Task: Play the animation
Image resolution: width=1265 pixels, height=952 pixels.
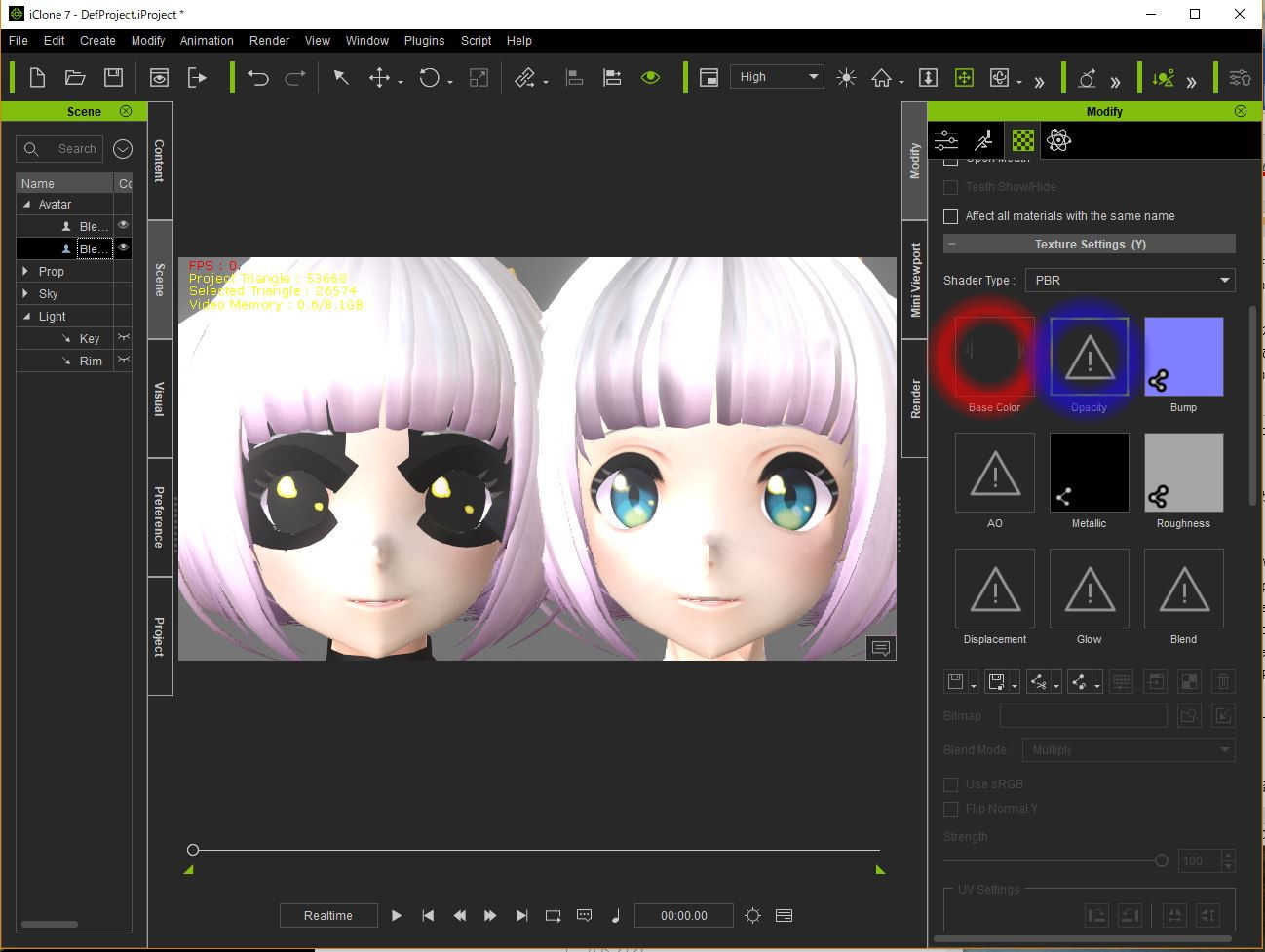Action: click(397, 916)
